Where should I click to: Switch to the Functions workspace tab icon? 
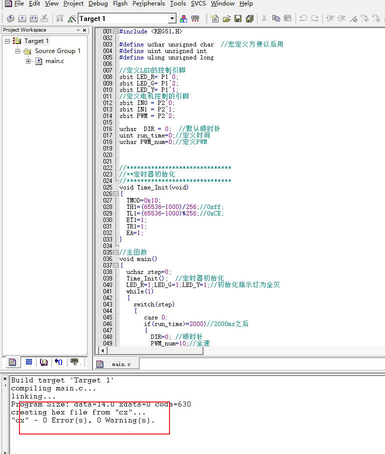point(59,362)
